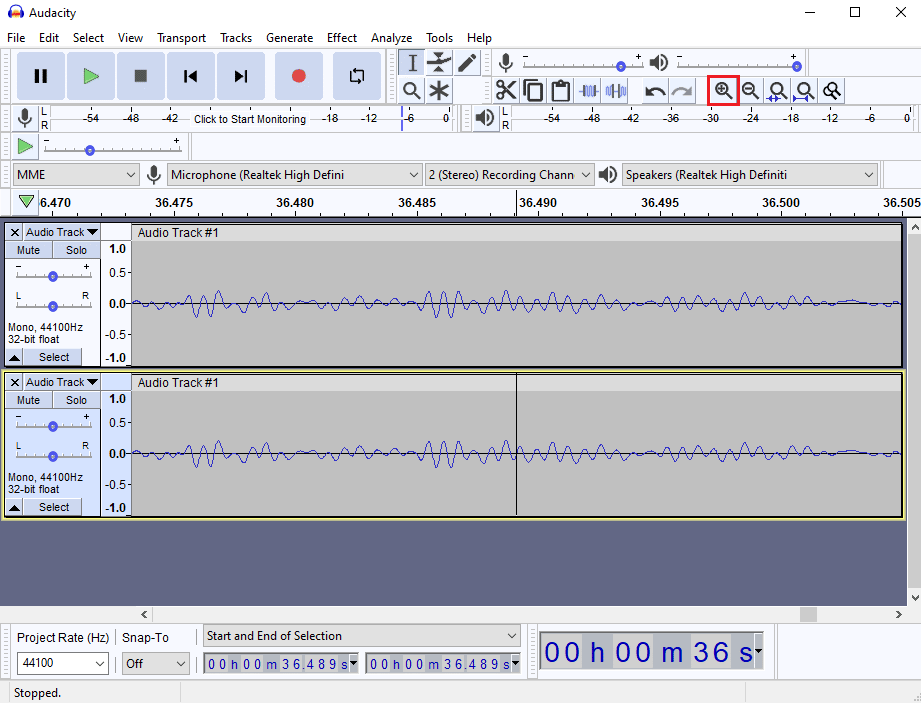Screen dimensions: 921x703
Task: Select the Selection (I-beam) tool
Action: click(411, 62)
